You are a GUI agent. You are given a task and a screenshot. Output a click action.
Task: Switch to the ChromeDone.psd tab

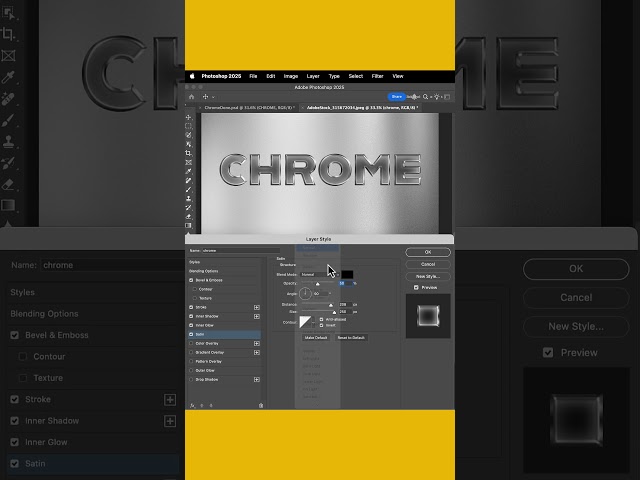click(249, 108)
